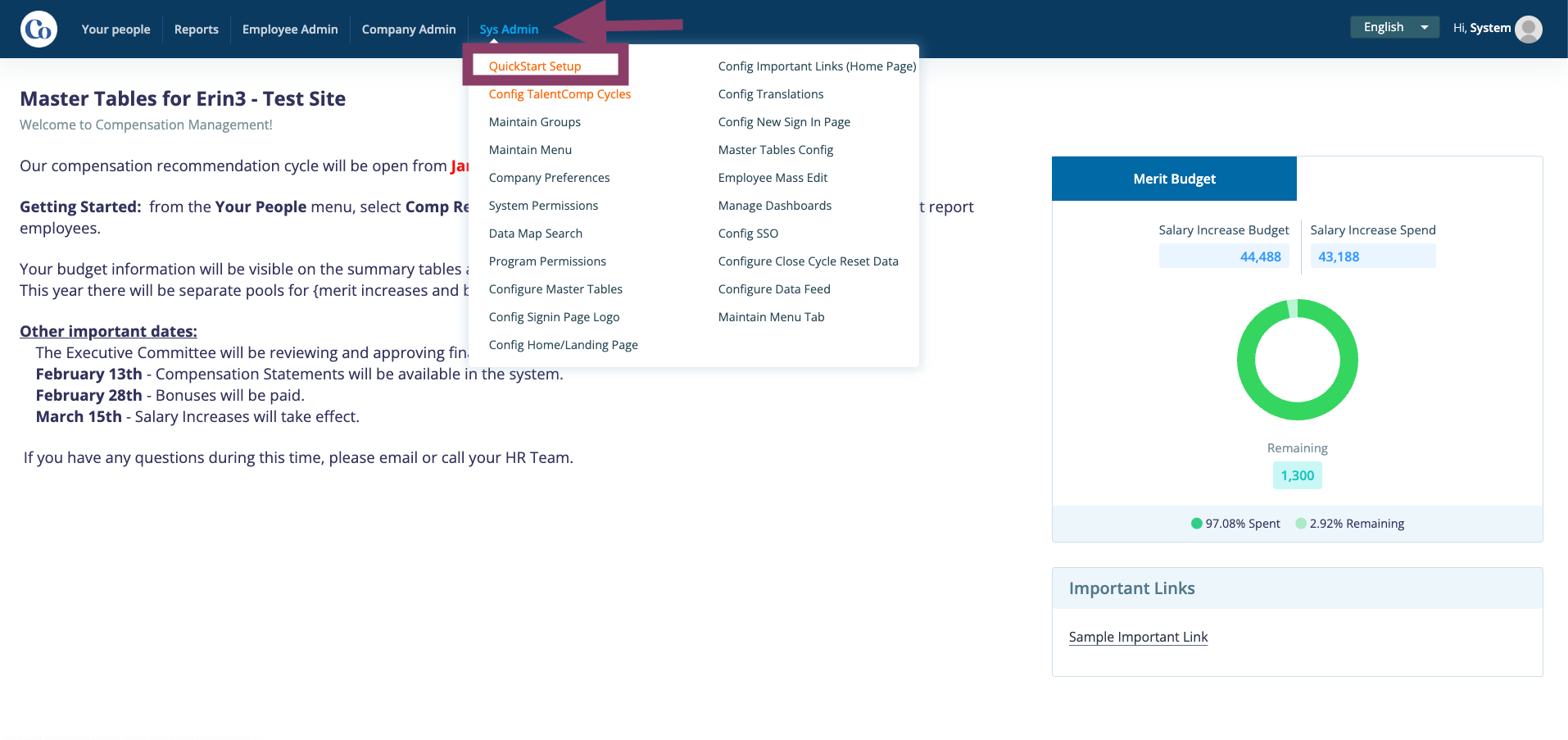Open the user avatar profile icon
Screen dimensions: 1568x740
1529,30
